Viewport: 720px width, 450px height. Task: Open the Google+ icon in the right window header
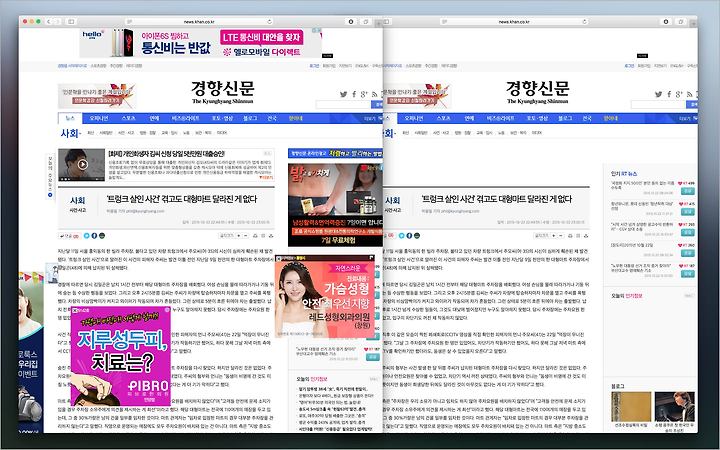679,94
